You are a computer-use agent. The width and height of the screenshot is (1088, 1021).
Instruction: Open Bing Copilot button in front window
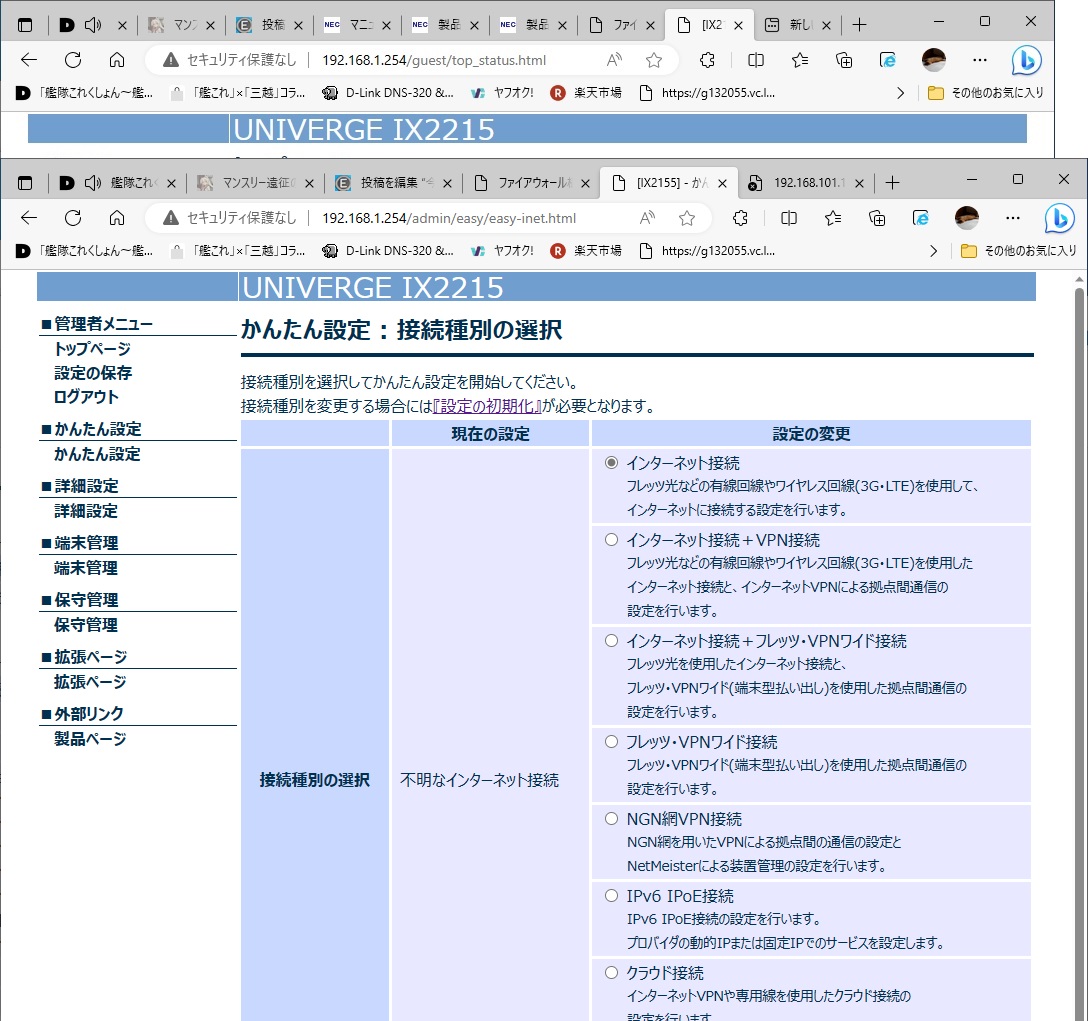pos(1060,218)
